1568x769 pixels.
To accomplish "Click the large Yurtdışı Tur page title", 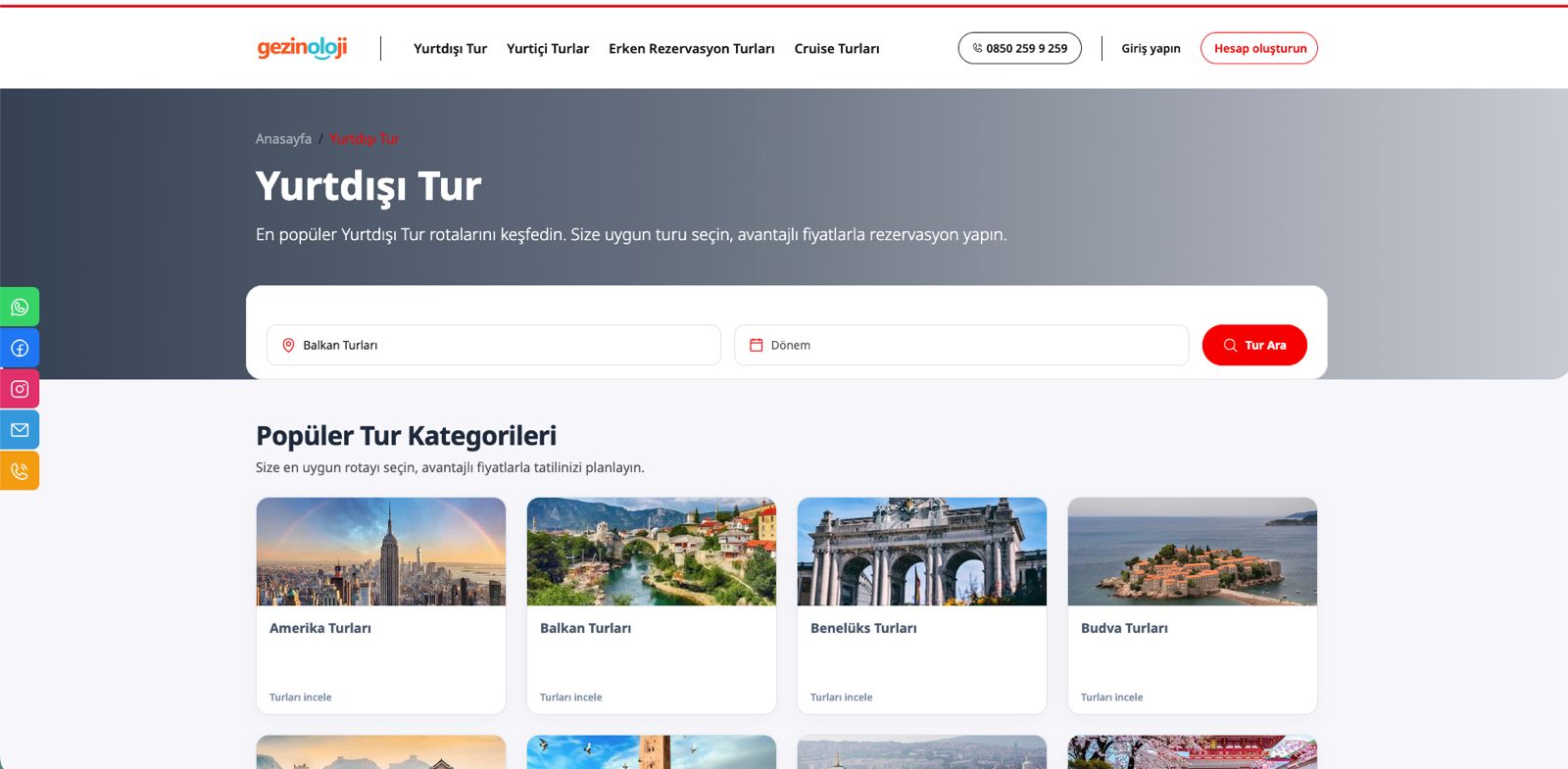I will click(x=368, y=186).
